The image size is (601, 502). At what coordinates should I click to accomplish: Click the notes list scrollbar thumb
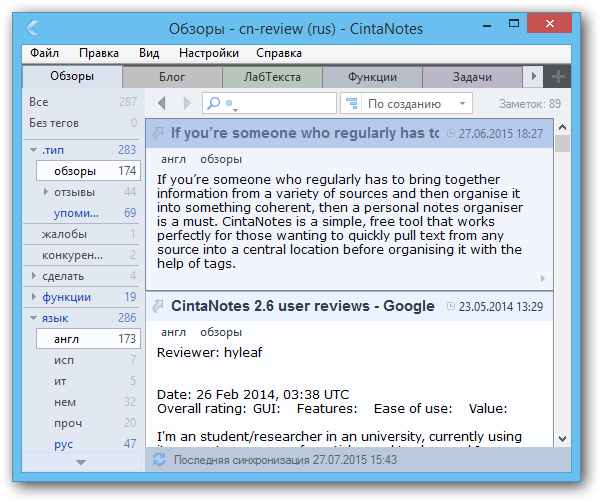[562, 144]
